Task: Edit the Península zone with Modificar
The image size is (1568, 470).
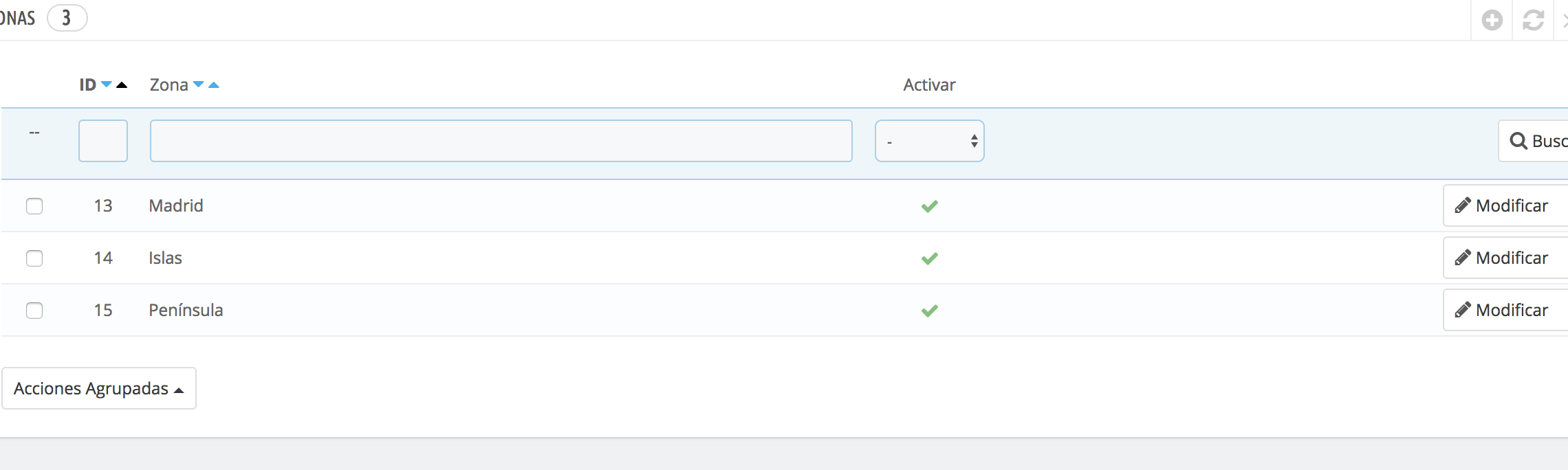Action: coord(1504,310)
